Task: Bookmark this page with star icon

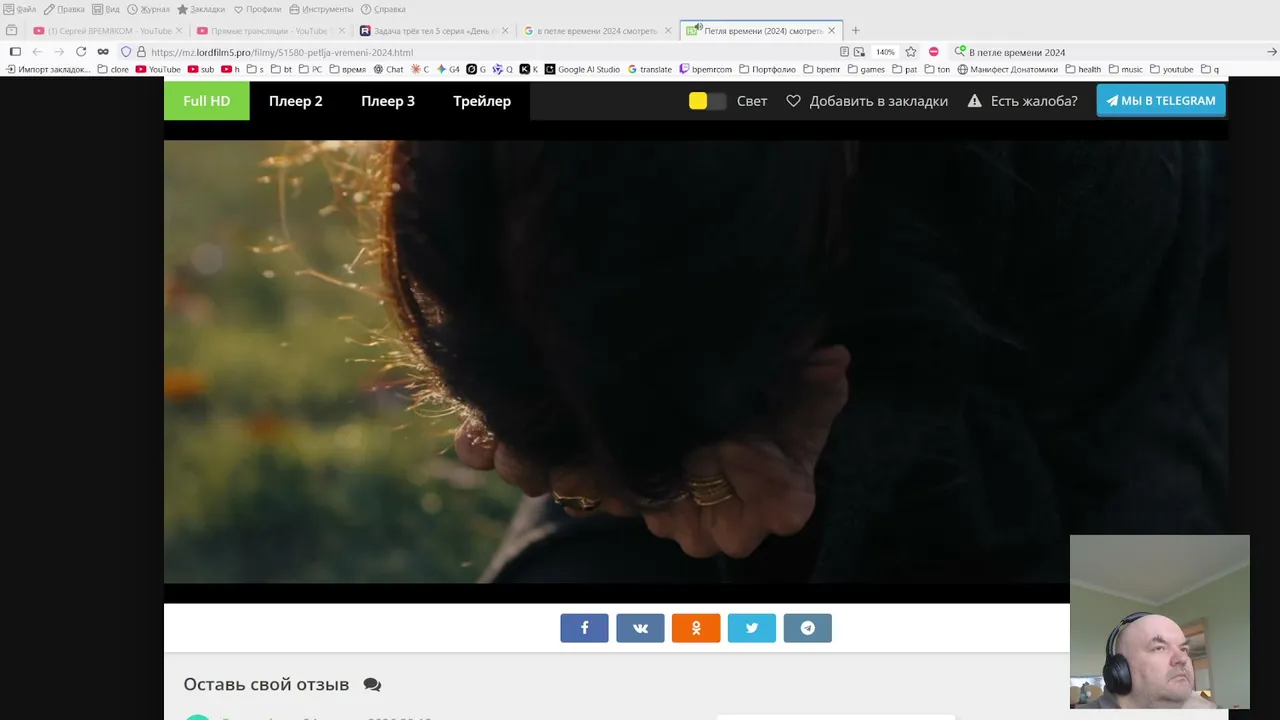Action: (x=911, y=52)
